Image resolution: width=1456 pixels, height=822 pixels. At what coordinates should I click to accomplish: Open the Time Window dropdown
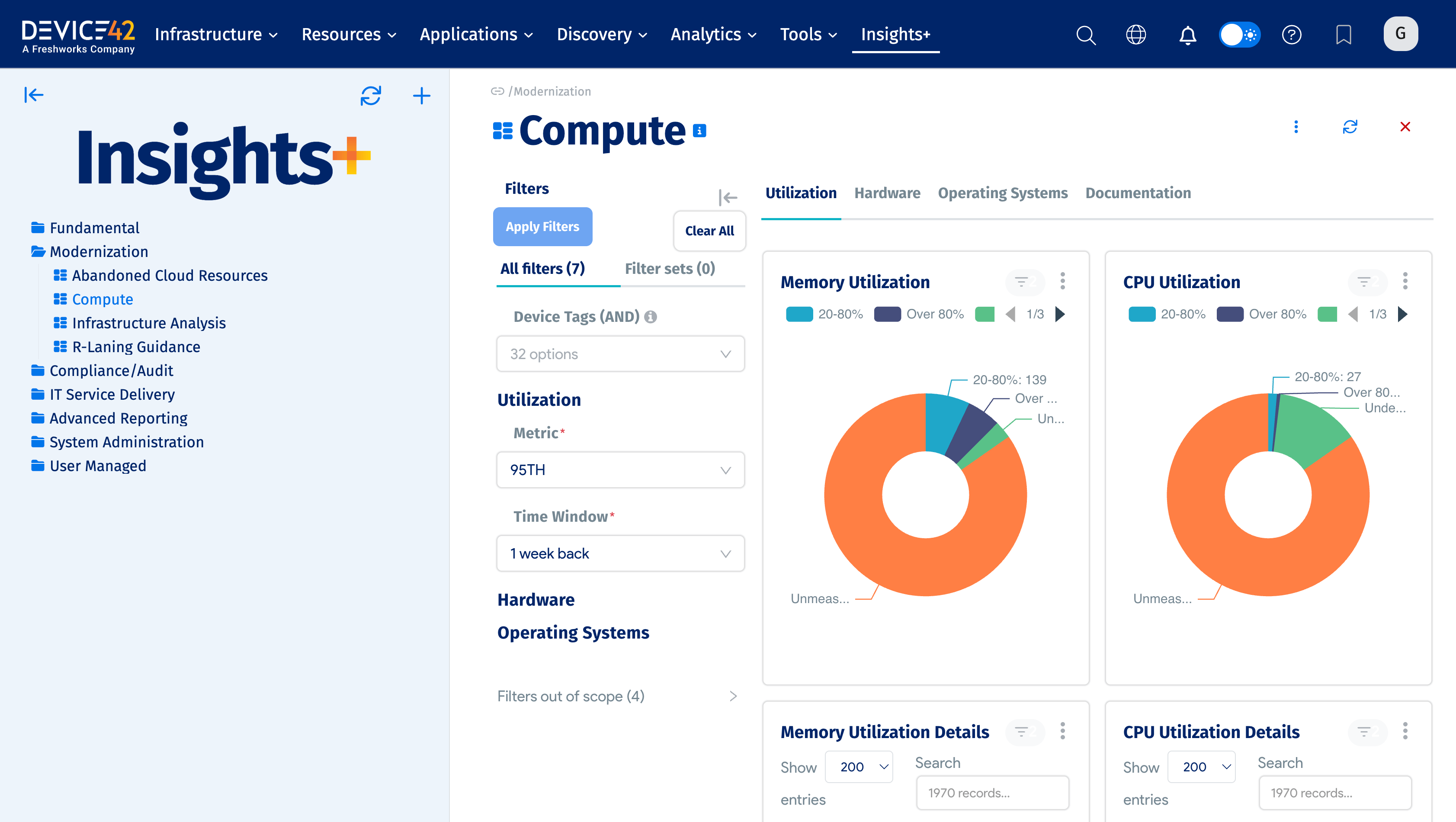click(620, 553)
